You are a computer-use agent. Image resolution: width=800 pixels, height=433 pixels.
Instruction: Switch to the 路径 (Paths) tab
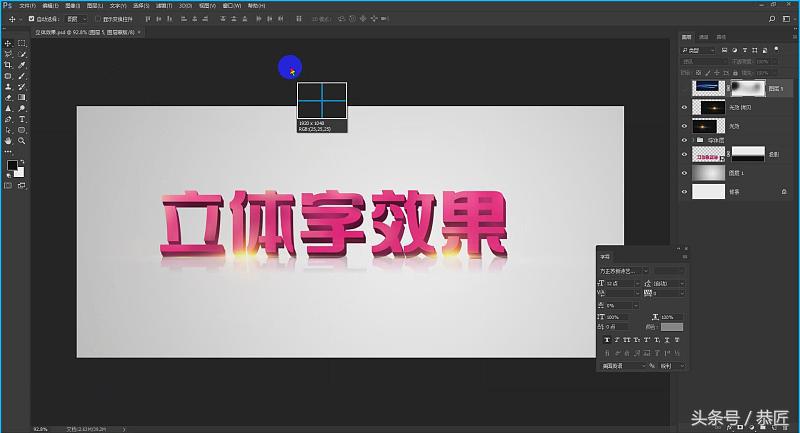tap(721, 37)
